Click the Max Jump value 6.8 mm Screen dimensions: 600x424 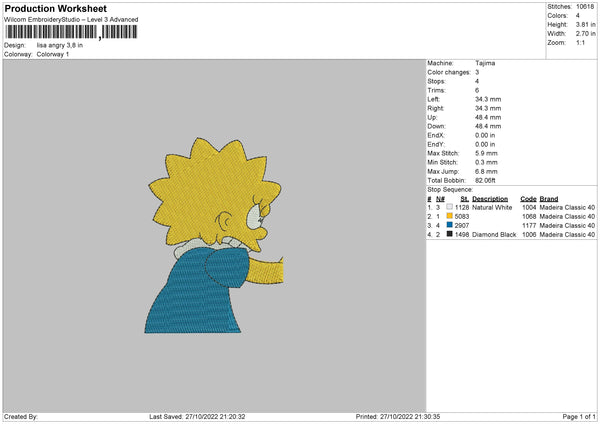(486, 171)
